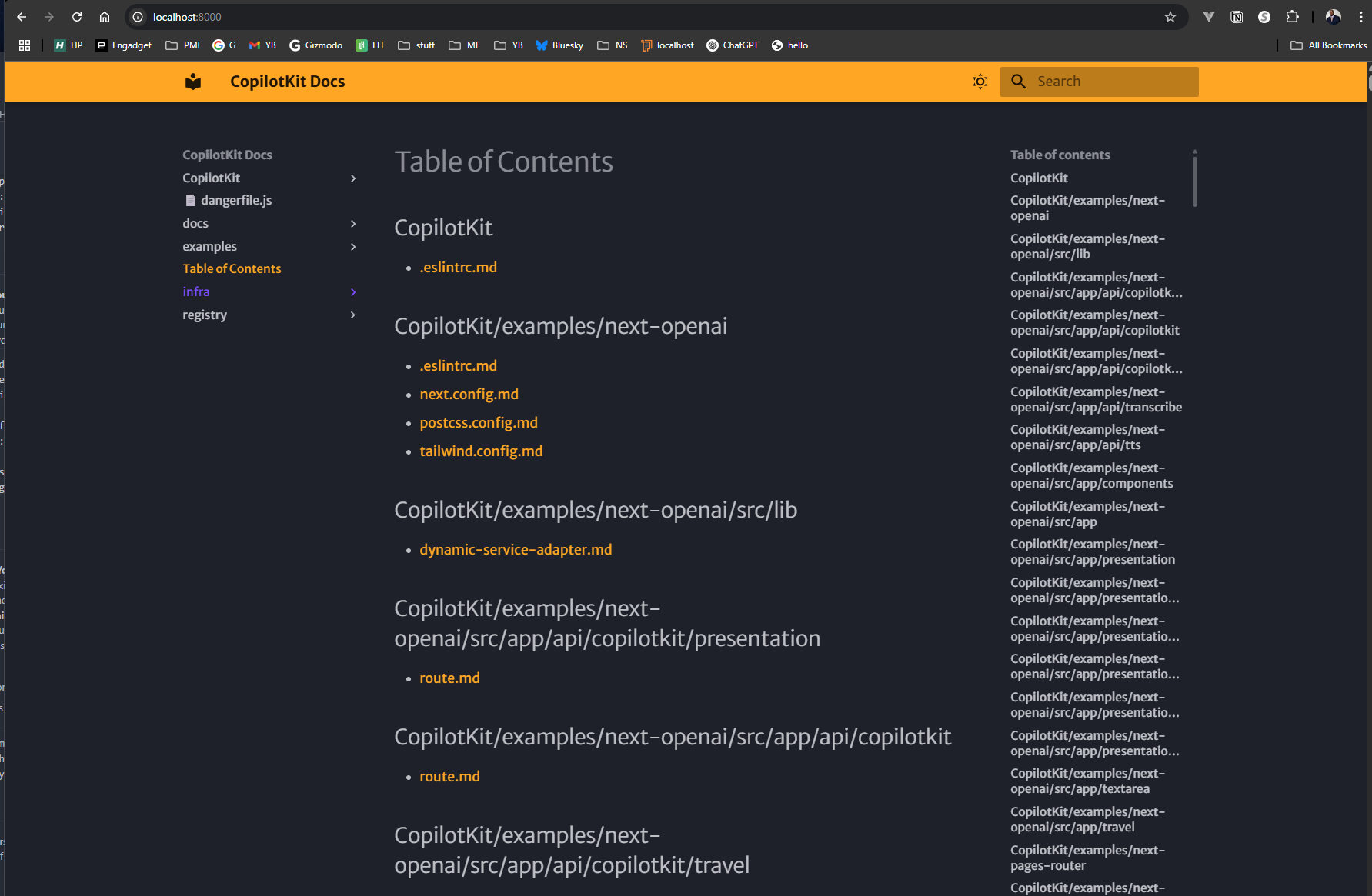Image resolution: width=1372 pixels, height=896 pixels.
Task: Click the right table of contents scrollbar
Action: (x=1194, y=181)
